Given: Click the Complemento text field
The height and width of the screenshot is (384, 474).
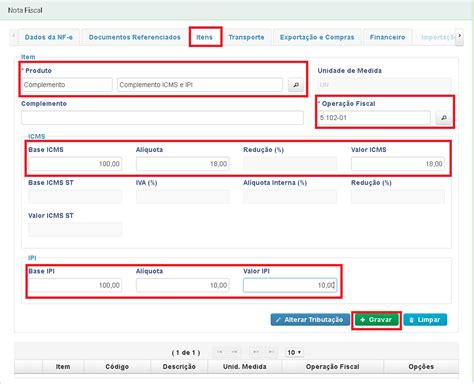Looking at the screenshot, I should [x=162, y=118].
